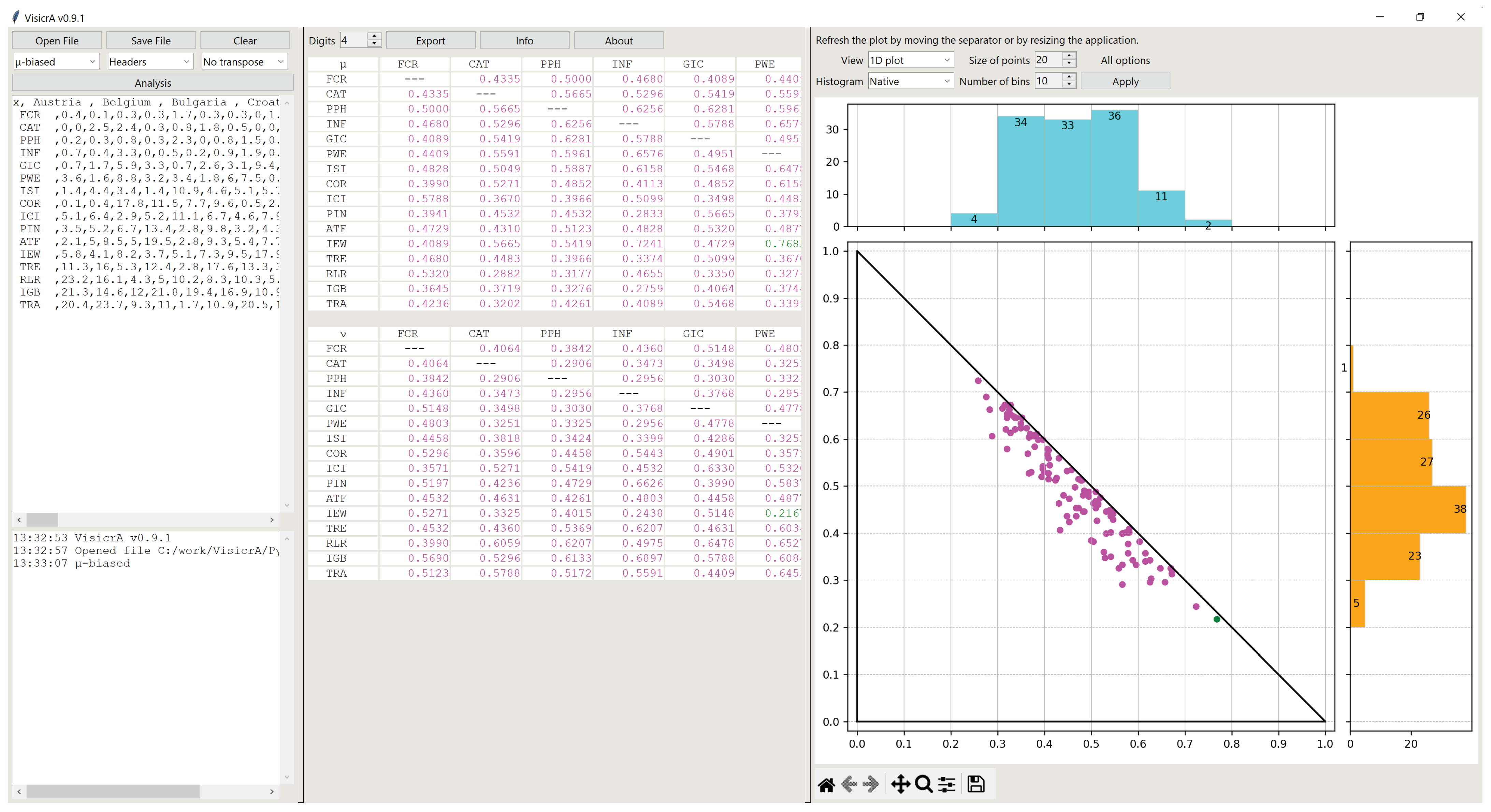Viewport: 1491px width, 812px height.
Task: Increase Number of bins with up arrow
Action: (1069, 76)
